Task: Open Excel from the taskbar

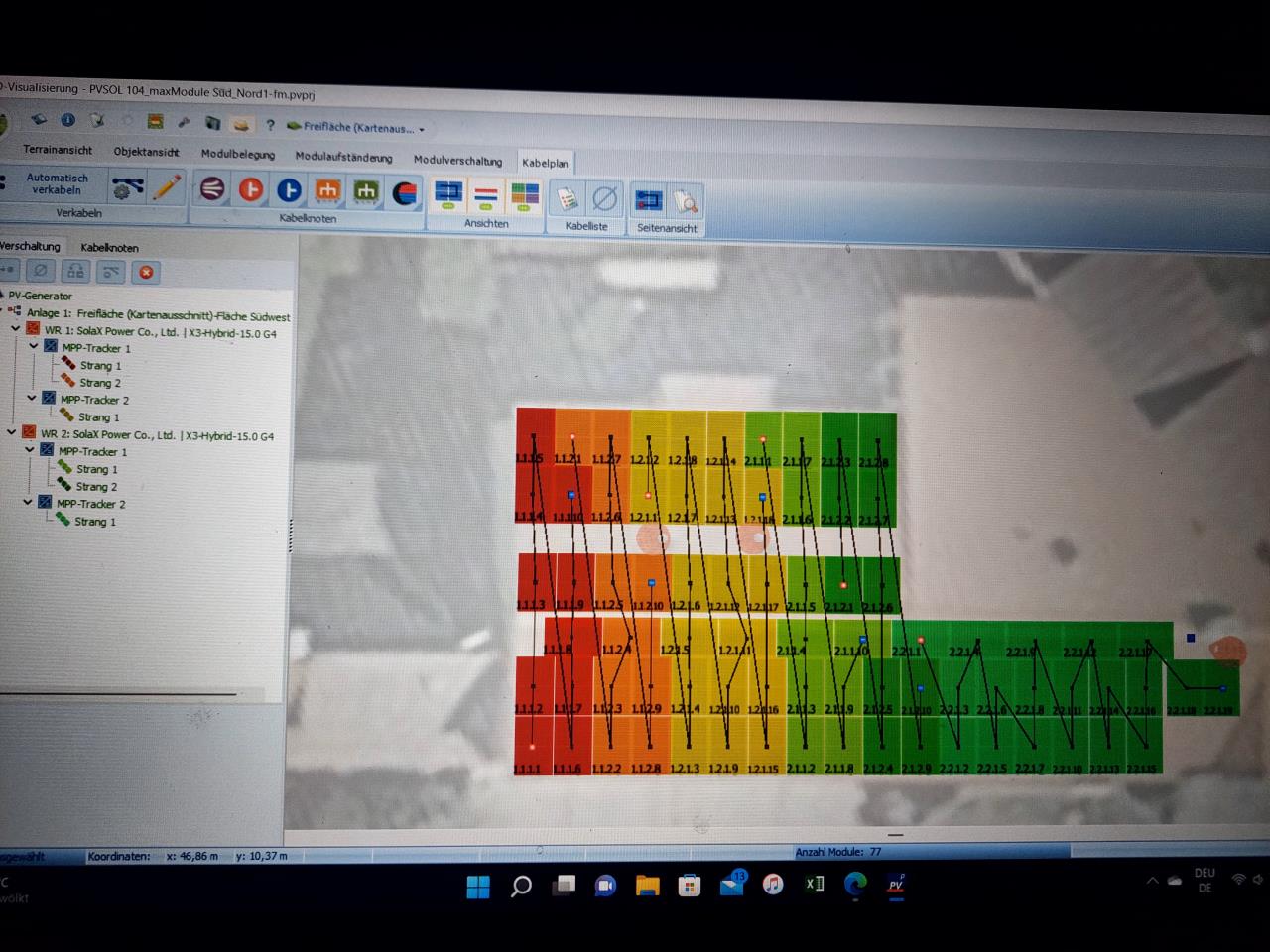Action: point(815,883)
